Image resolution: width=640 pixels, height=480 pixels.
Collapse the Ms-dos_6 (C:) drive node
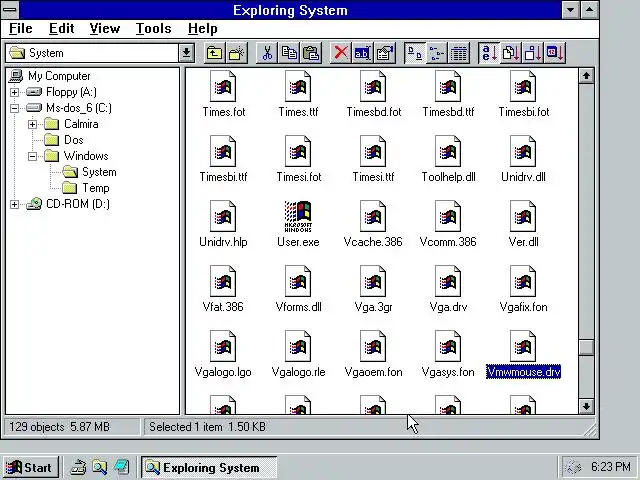pyautogui.click(x=14, y=108)
